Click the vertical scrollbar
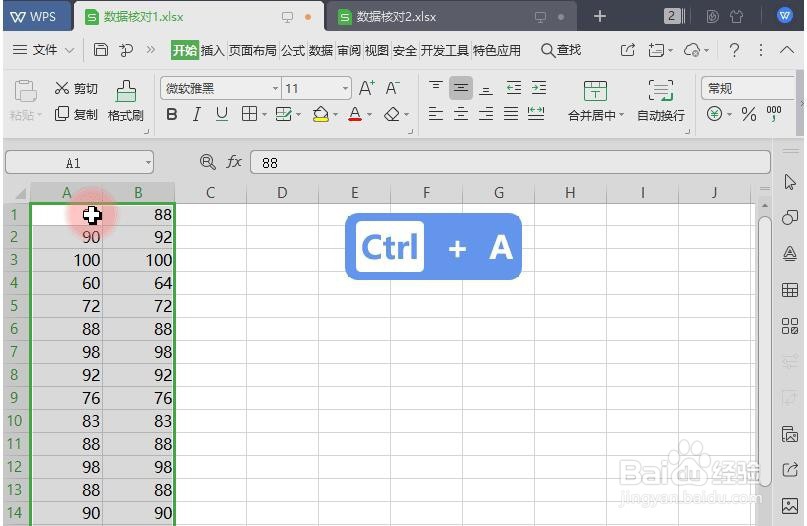807x526 pixels. pos(765,351)
